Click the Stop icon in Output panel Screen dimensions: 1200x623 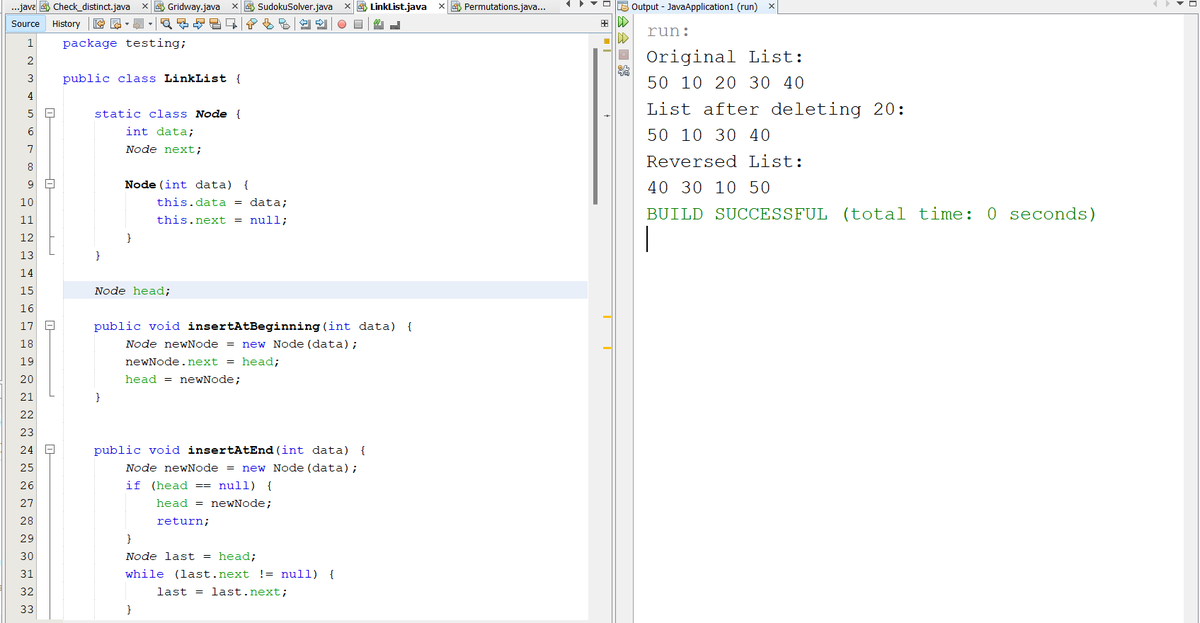[623, 55]
